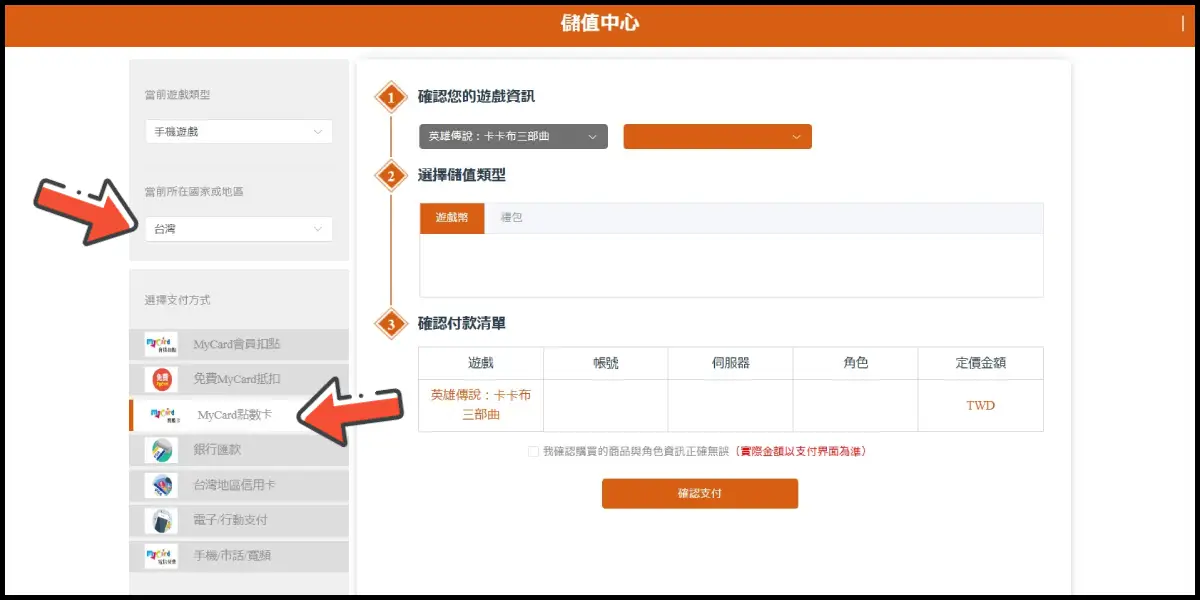Screen dimensions: 1200x600
Task: Click the 儲值中心 page title
Action: coord(600,23)
